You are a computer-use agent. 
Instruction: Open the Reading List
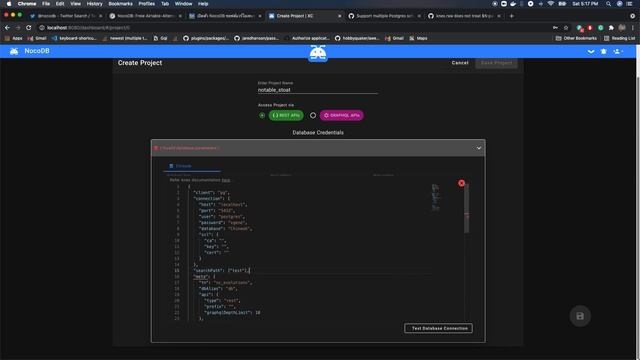tap(619, 38)
